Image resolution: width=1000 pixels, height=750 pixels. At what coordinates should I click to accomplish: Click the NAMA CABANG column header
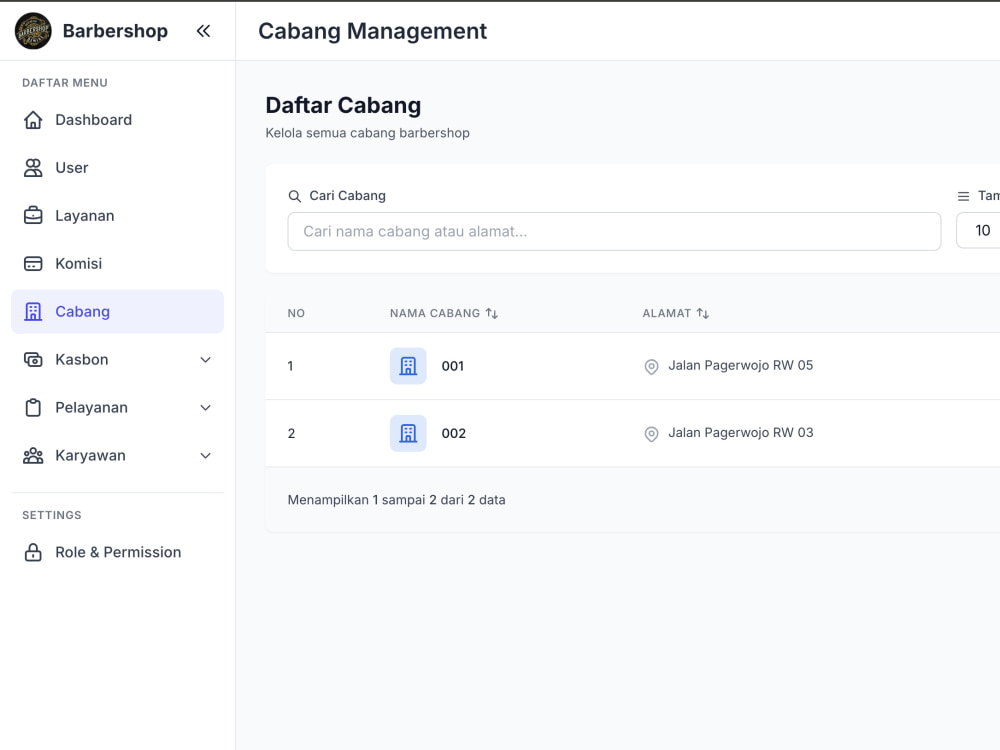click(x=435, y=313)
